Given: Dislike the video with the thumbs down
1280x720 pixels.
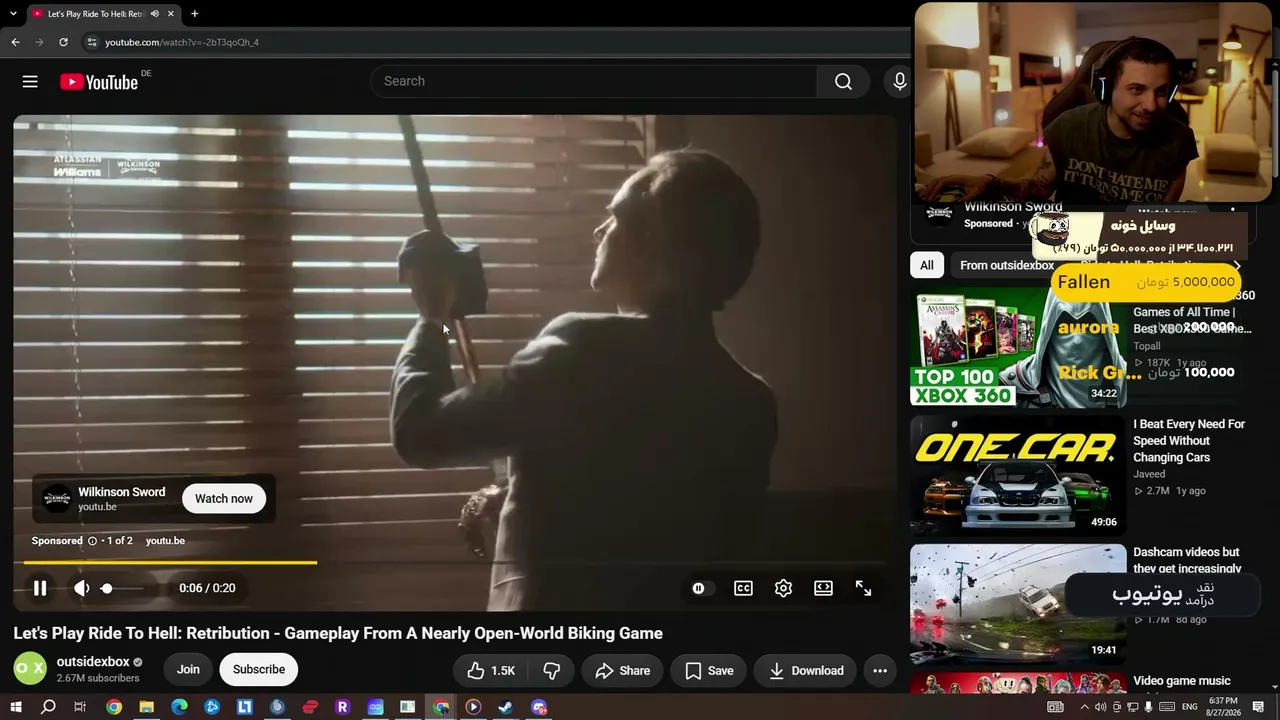Looking at the screenshot, I should (551, 671).
